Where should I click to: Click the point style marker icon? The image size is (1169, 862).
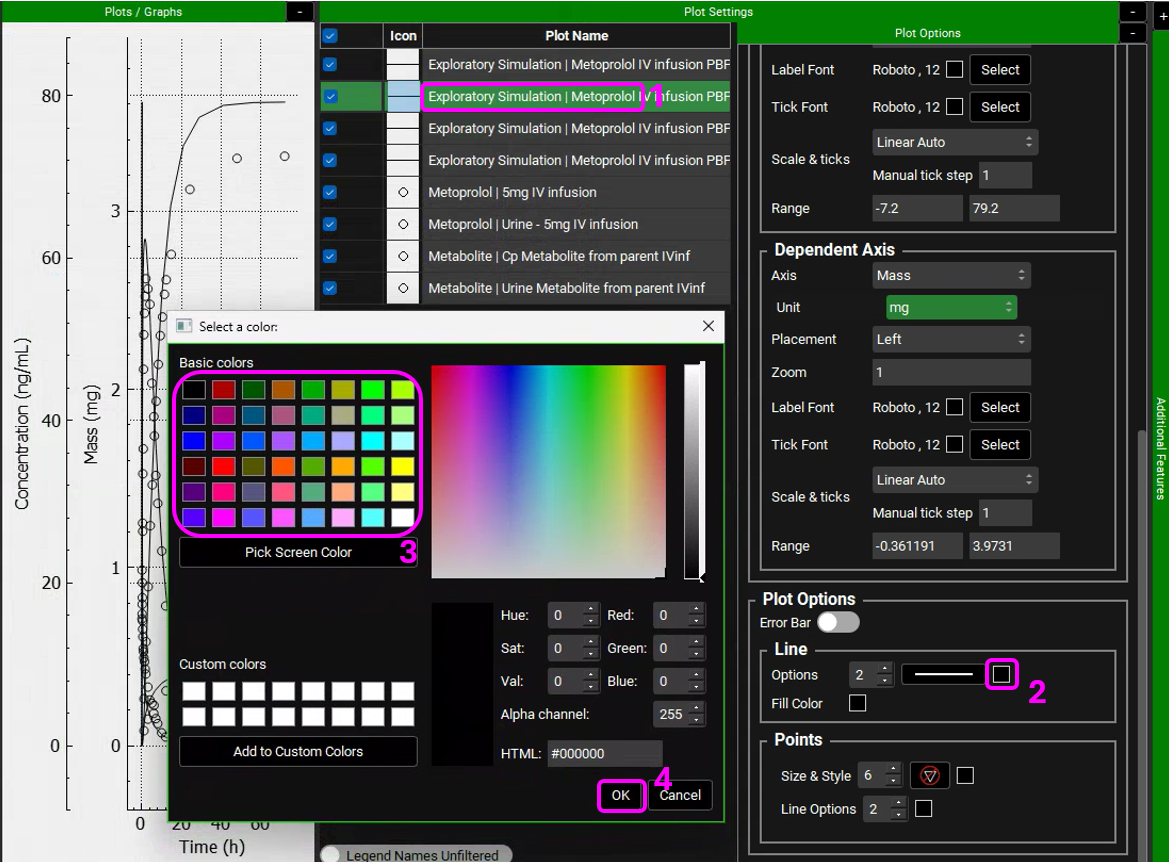pyautogui.click(x=929, y=775)
